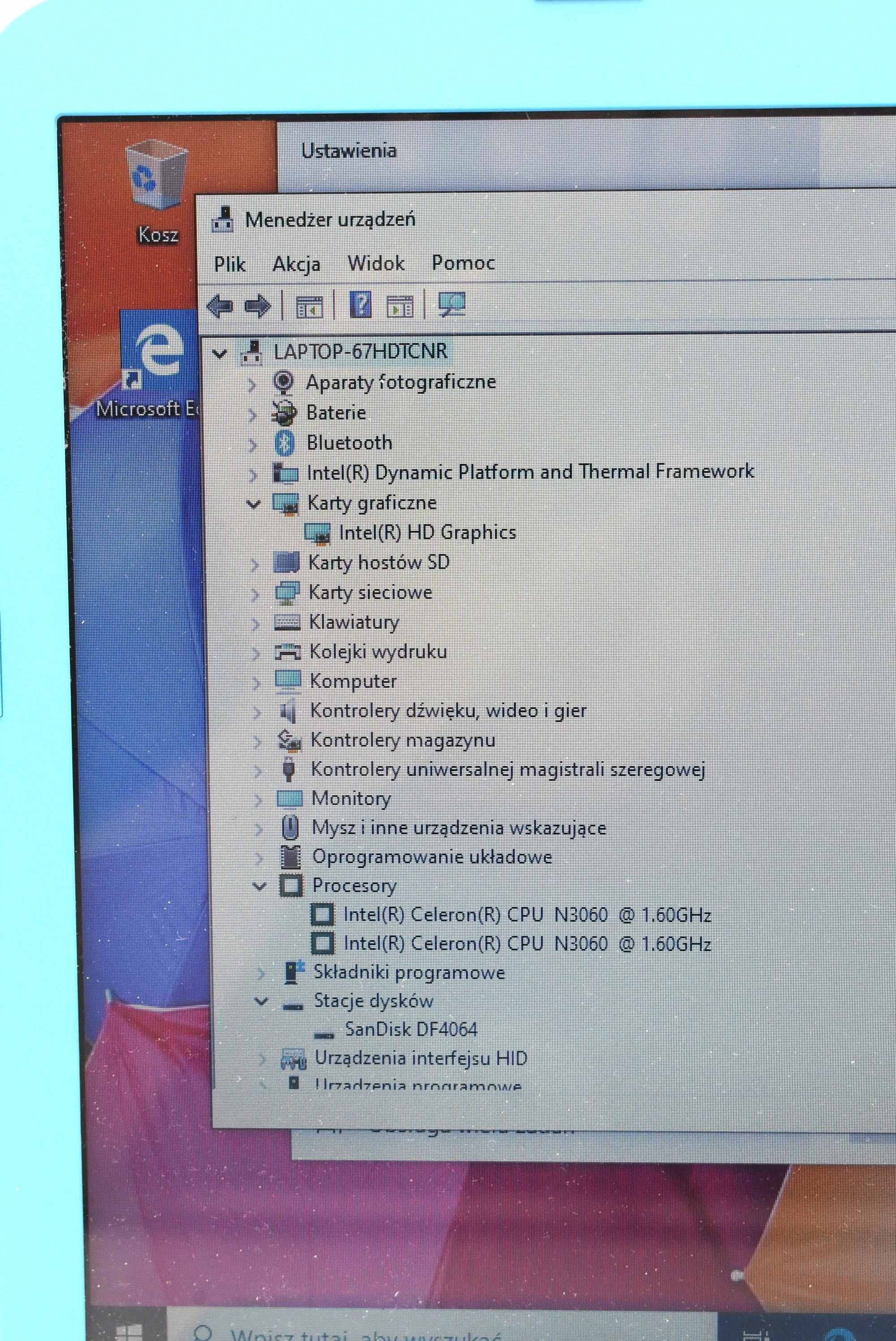Viewport: 896px width, 1341px height.
Task: Expand the Karty sieciowe category
Action: (255, 594)
